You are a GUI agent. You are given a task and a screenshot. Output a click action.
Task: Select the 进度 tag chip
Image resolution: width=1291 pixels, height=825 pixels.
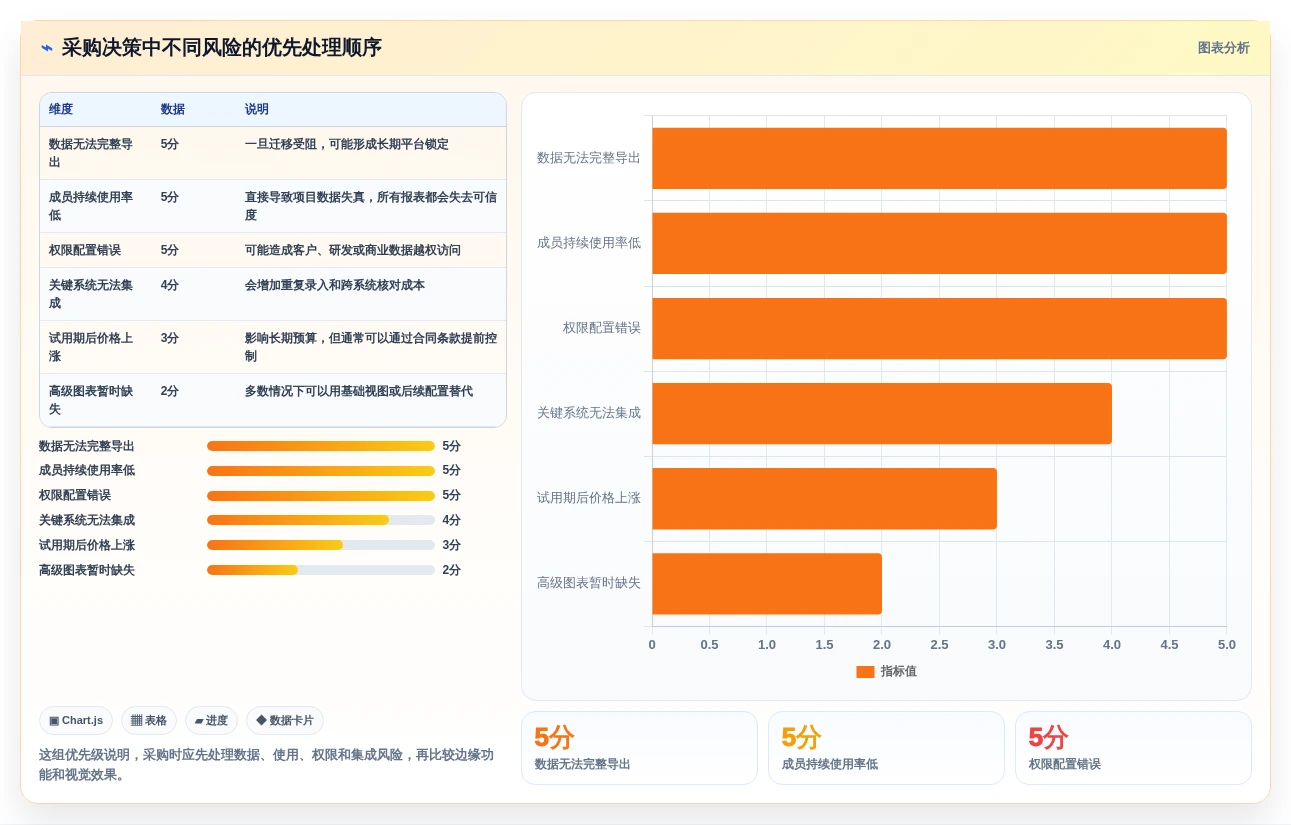211,720
